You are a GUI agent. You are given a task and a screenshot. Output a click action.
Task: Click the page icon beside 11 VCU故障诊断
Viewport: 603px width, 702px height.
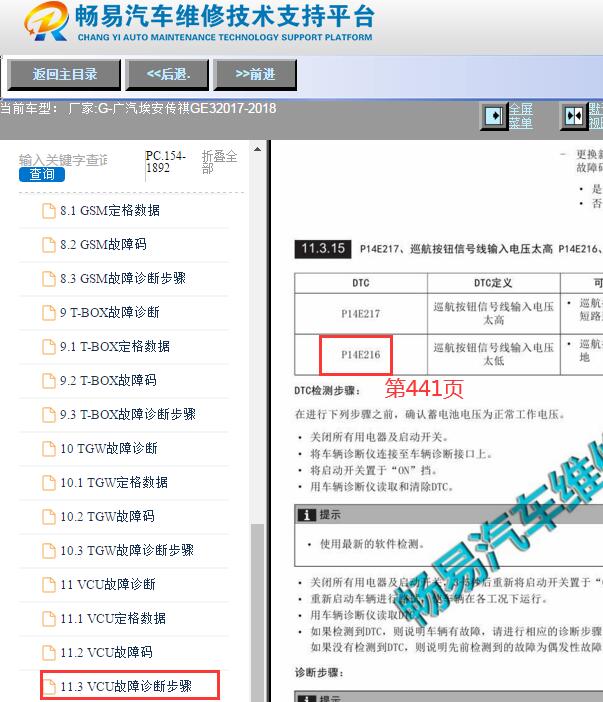49,585
